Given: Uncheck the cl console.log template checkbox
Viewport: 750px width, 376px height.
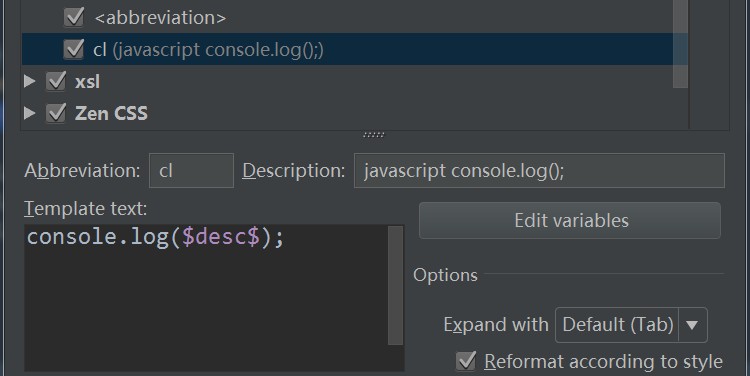Looking at the screenshot, I should pos(74,49).
